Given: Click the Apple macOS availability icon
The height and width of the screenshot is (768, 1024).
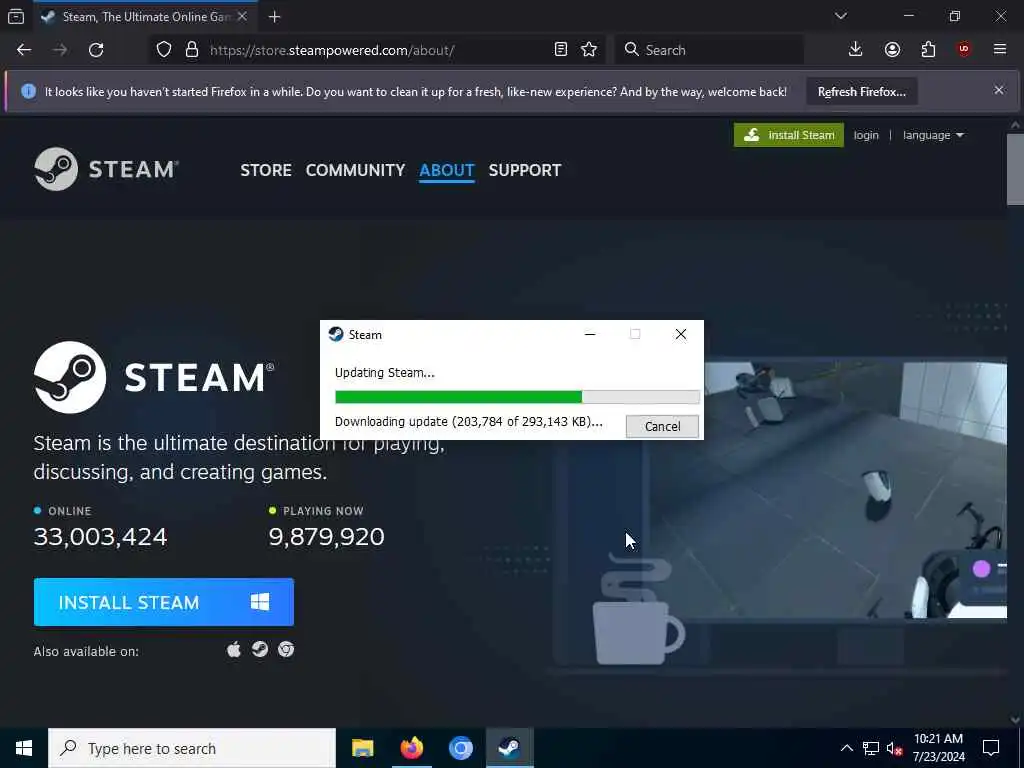Looking at the screenshot, I should coord(234,650).
